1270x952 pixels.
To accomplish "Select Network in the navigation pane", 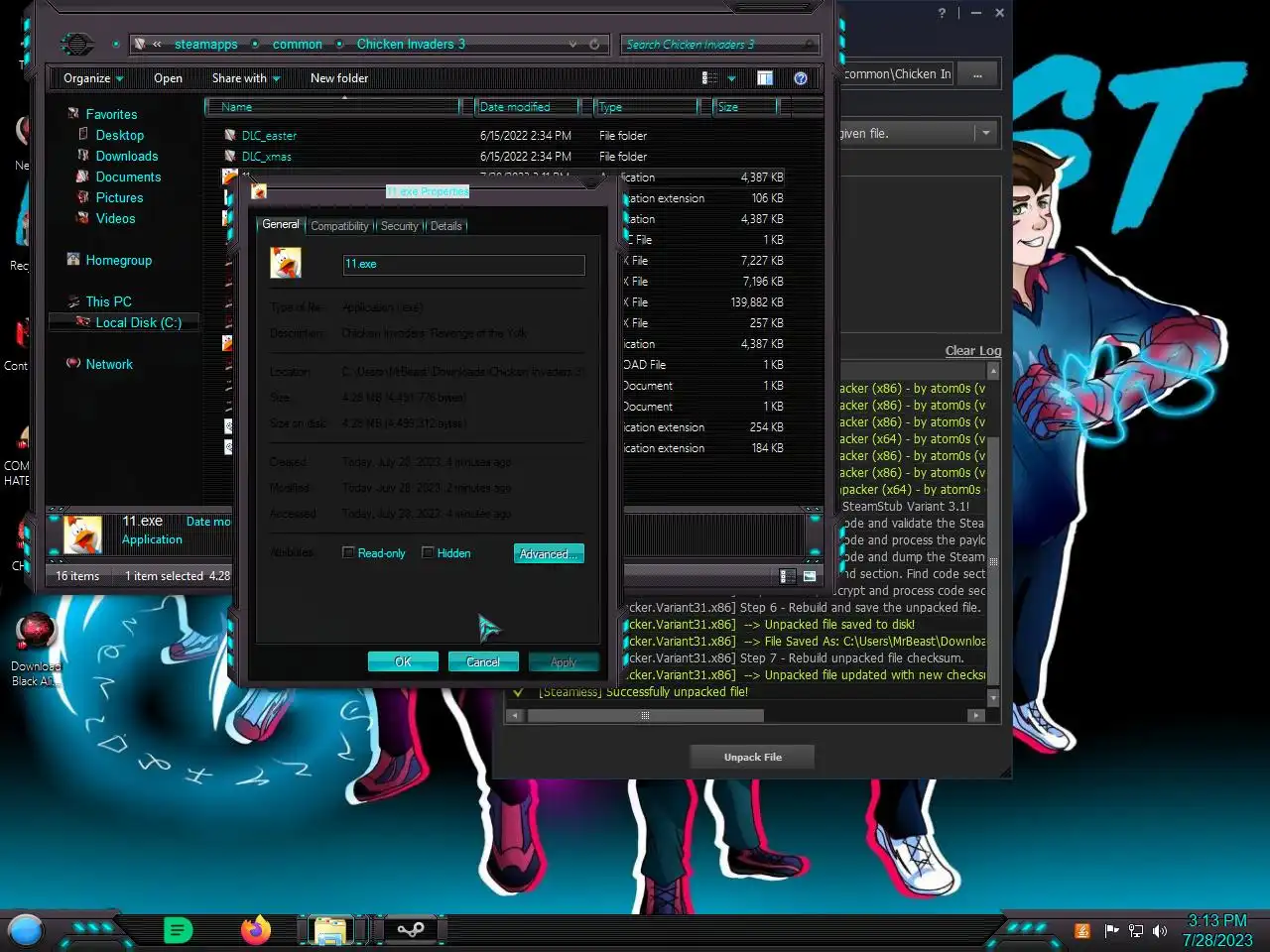I will [x=108, y=364].
